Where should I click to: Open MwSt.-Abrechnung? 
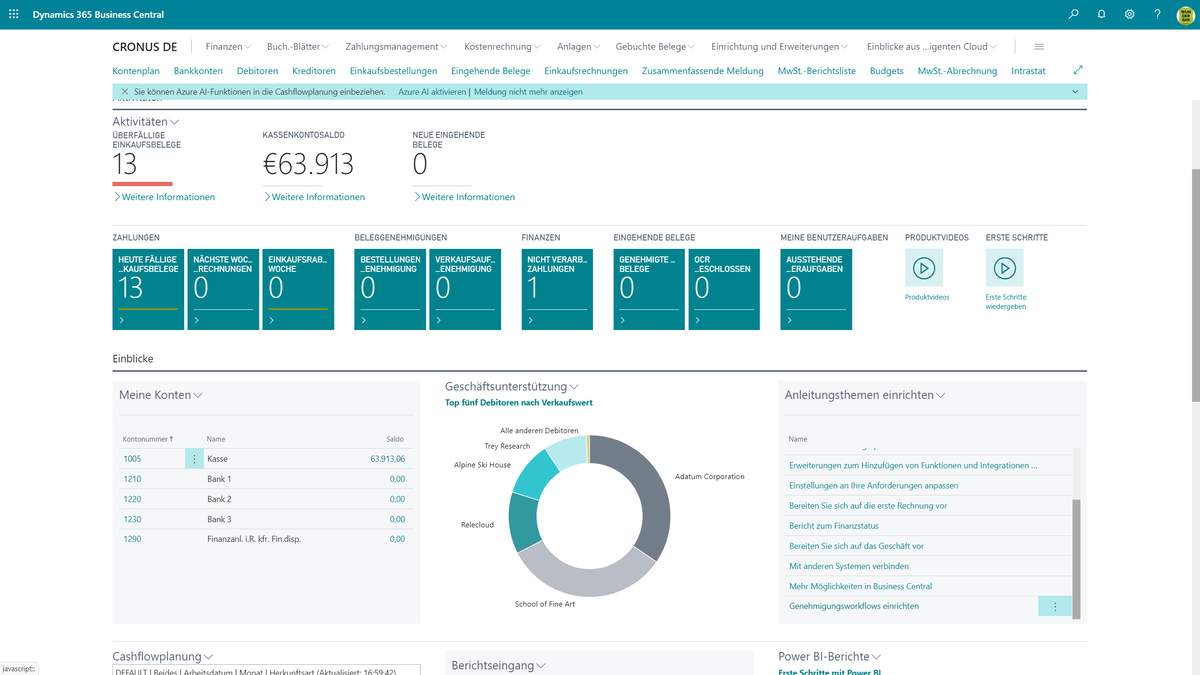coord(958,71)
